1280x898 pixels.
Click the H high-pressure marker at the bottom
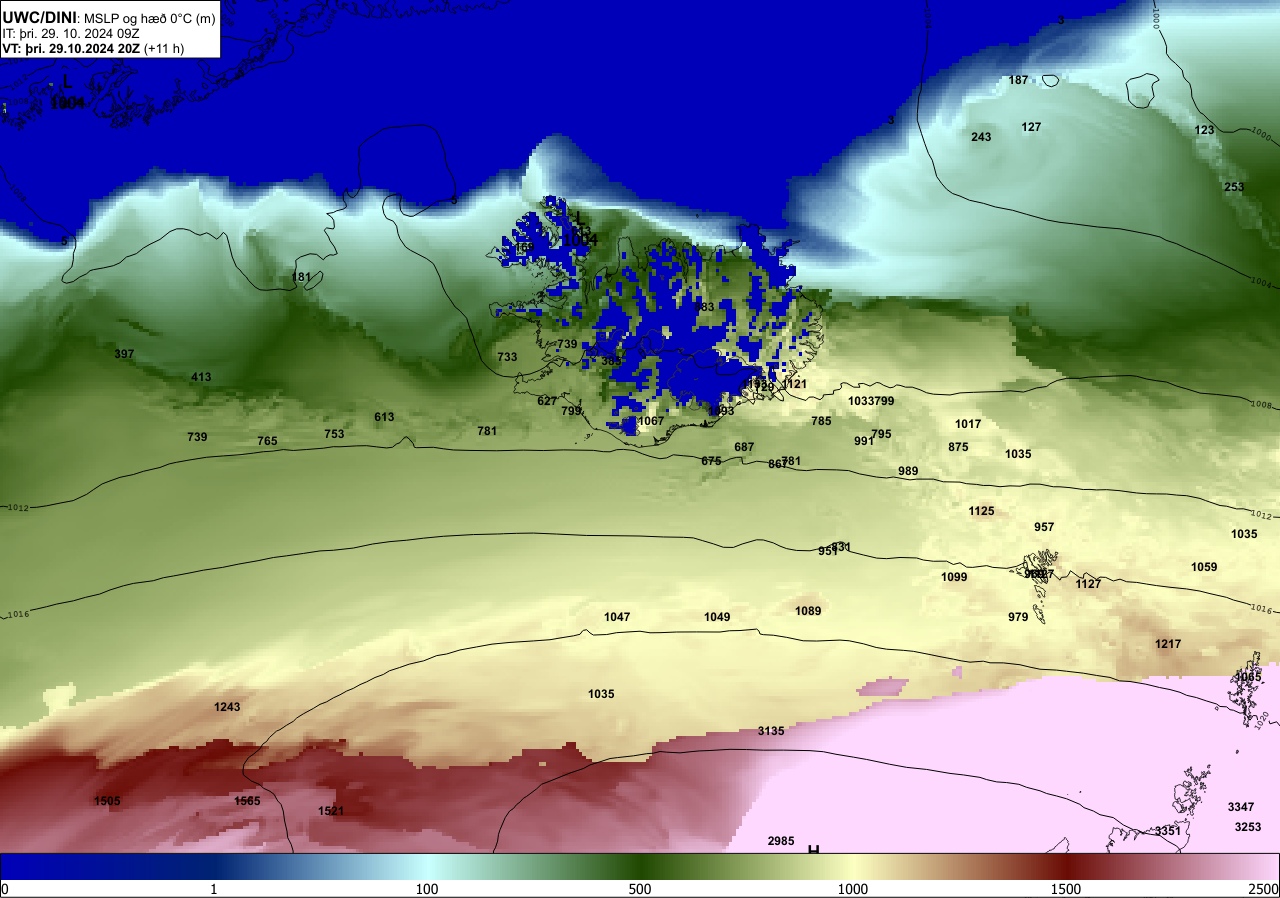click(814, 849)
